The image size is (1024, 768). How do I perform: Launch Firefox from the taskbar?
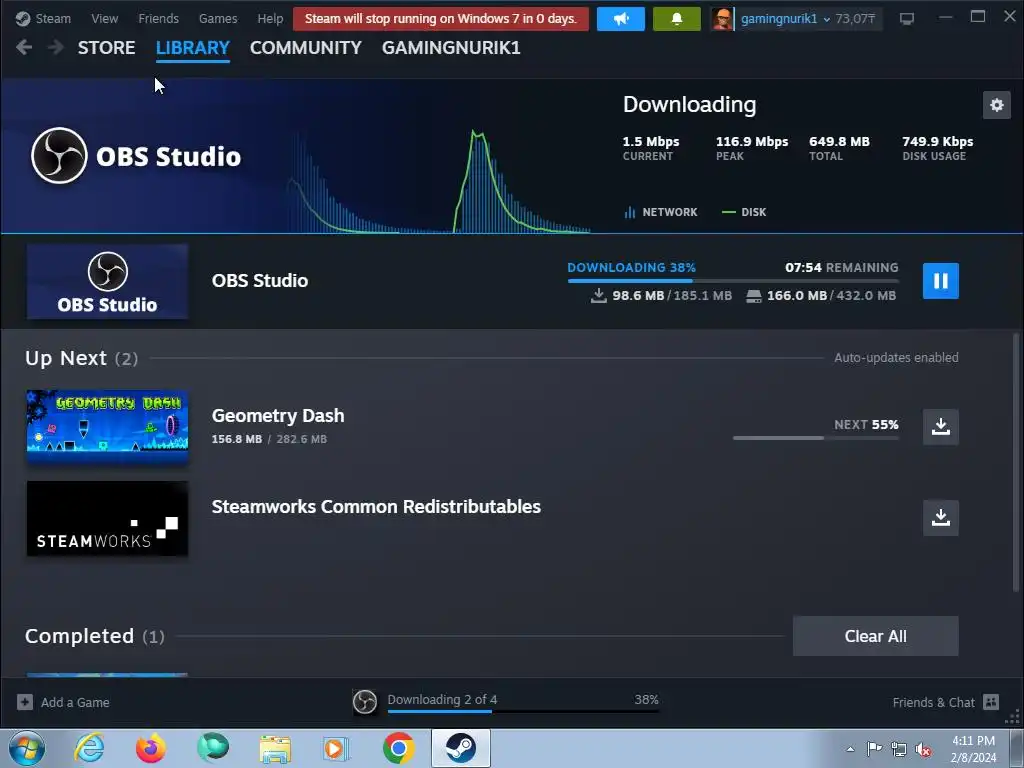151,748
